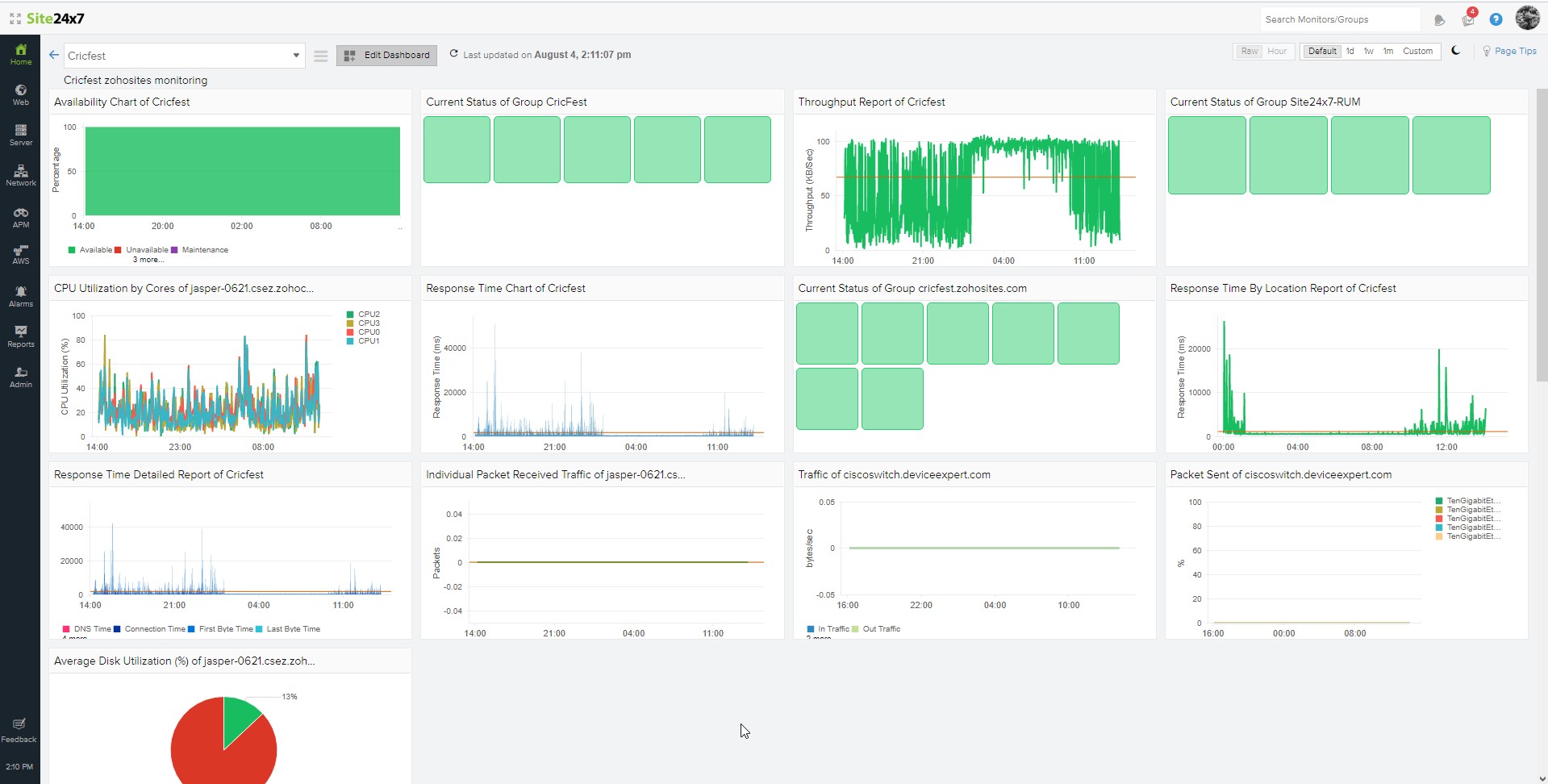Select the 1w time period tab
This screenshot has height=784, width=1548.
coord(1368,51)
